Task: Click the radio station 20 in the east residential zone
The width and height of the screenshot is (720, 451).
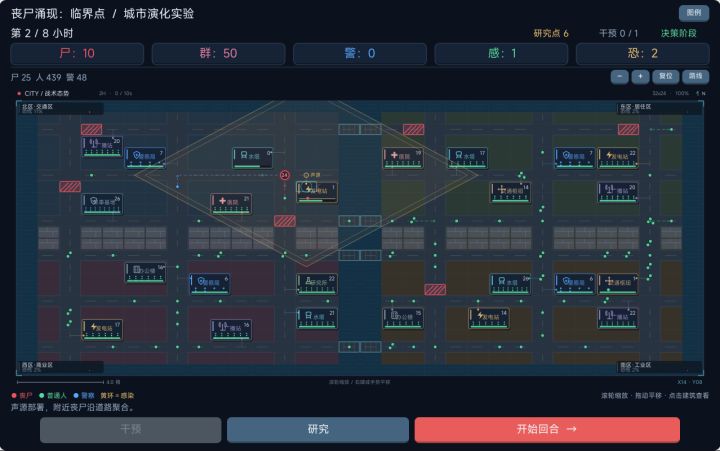Action: coord(618,192)
